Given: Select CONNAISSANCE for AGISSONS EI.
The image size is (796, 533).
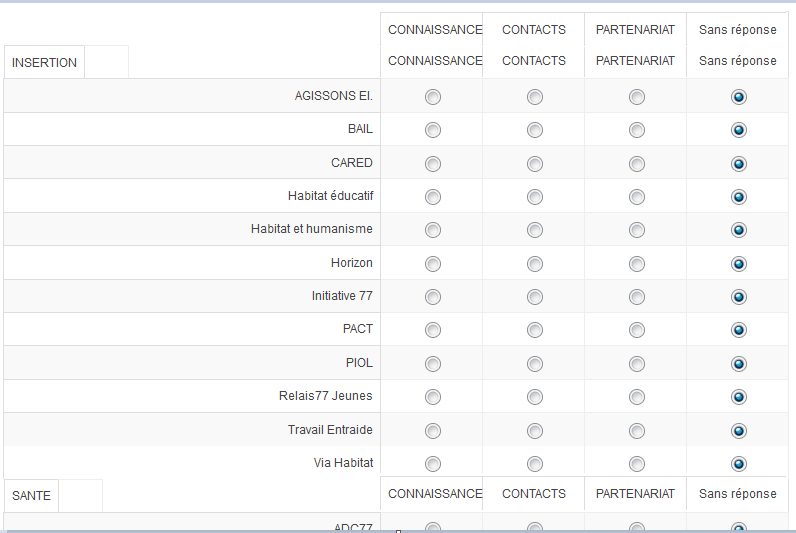Looking at the screenshot, I should coord(433,97).
